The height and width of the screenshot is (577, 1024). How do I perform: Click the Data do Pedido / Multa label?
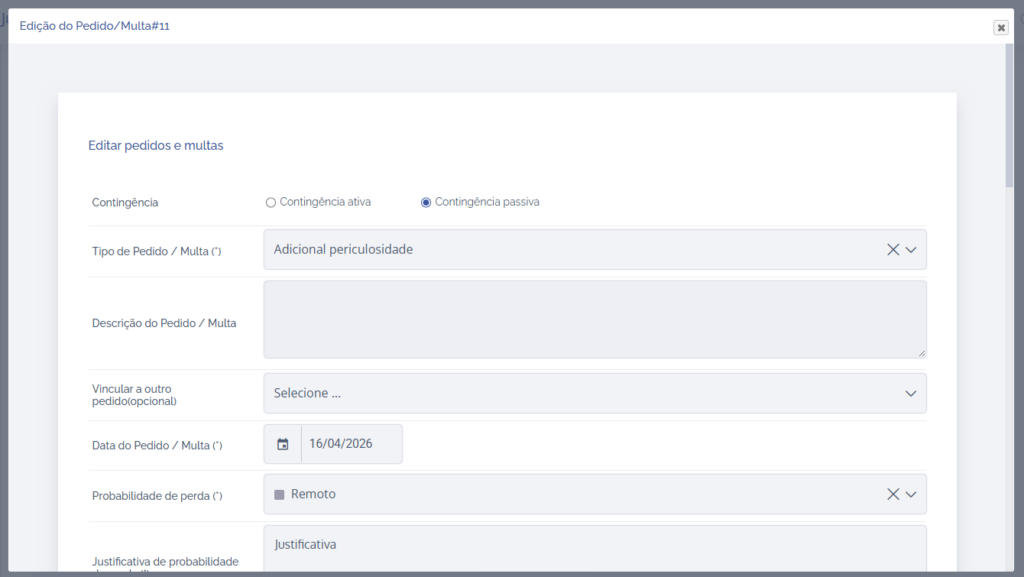(x=156, y=445)
